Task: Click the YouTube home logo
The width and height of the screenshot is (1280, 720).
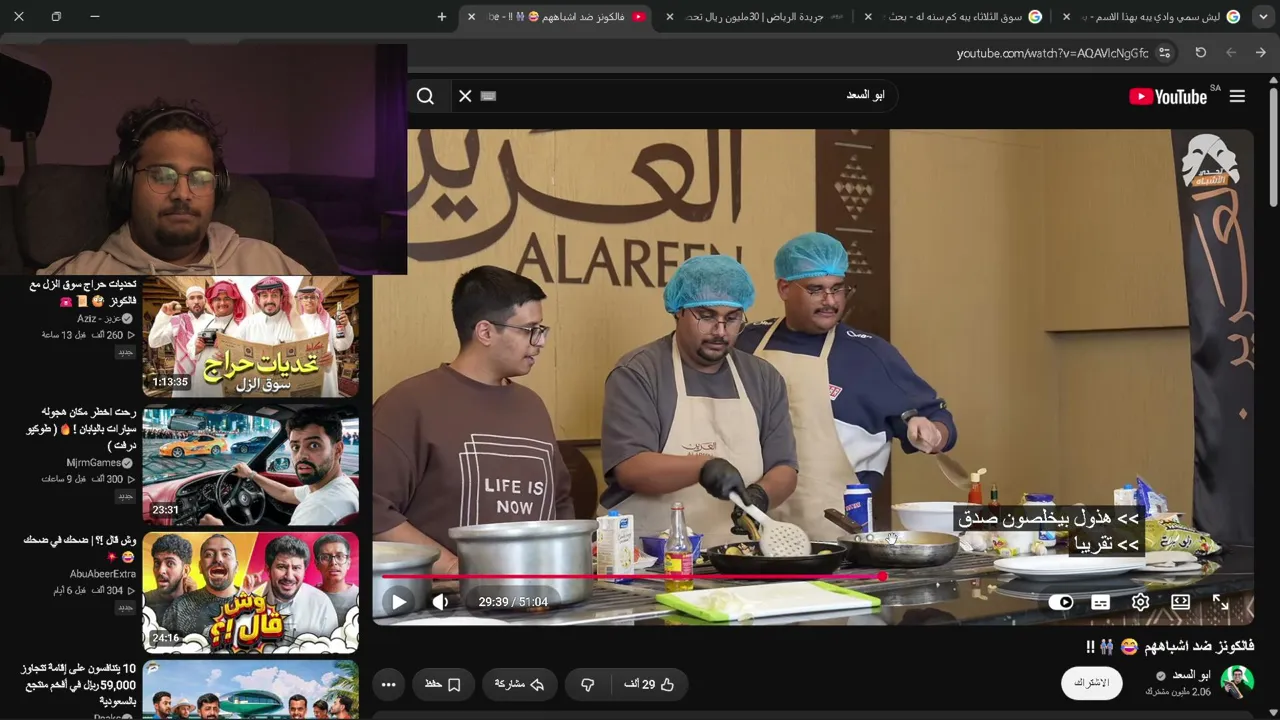Action: pos(1167,96)
